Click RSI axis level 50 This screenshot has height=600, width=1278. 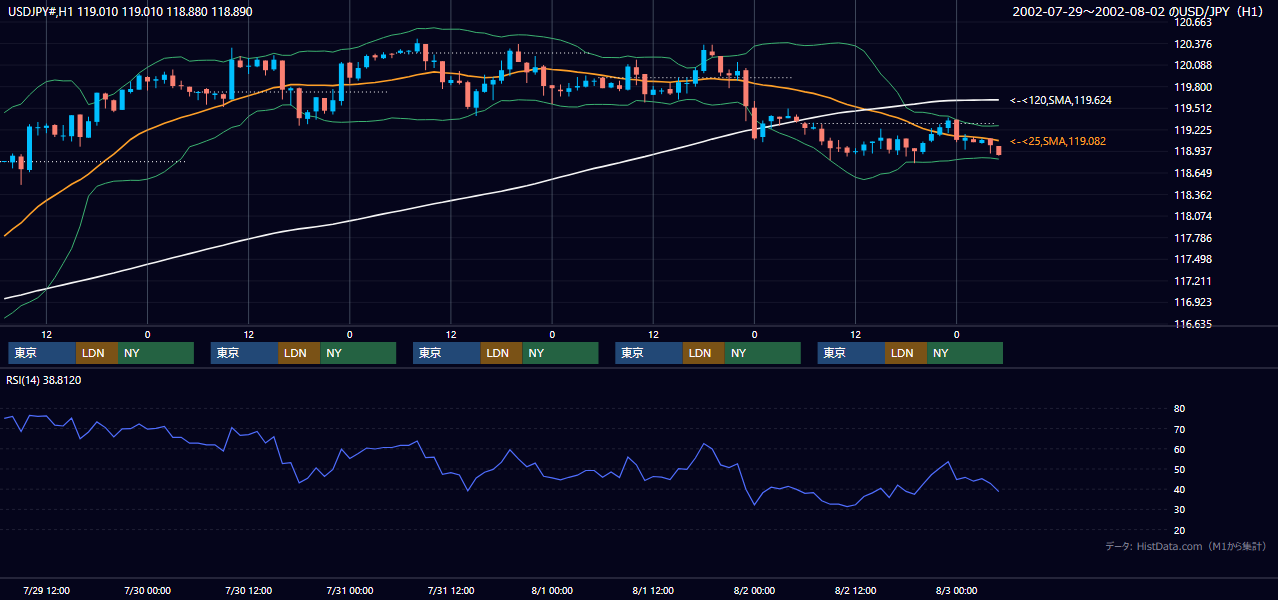click(1179, 469)
